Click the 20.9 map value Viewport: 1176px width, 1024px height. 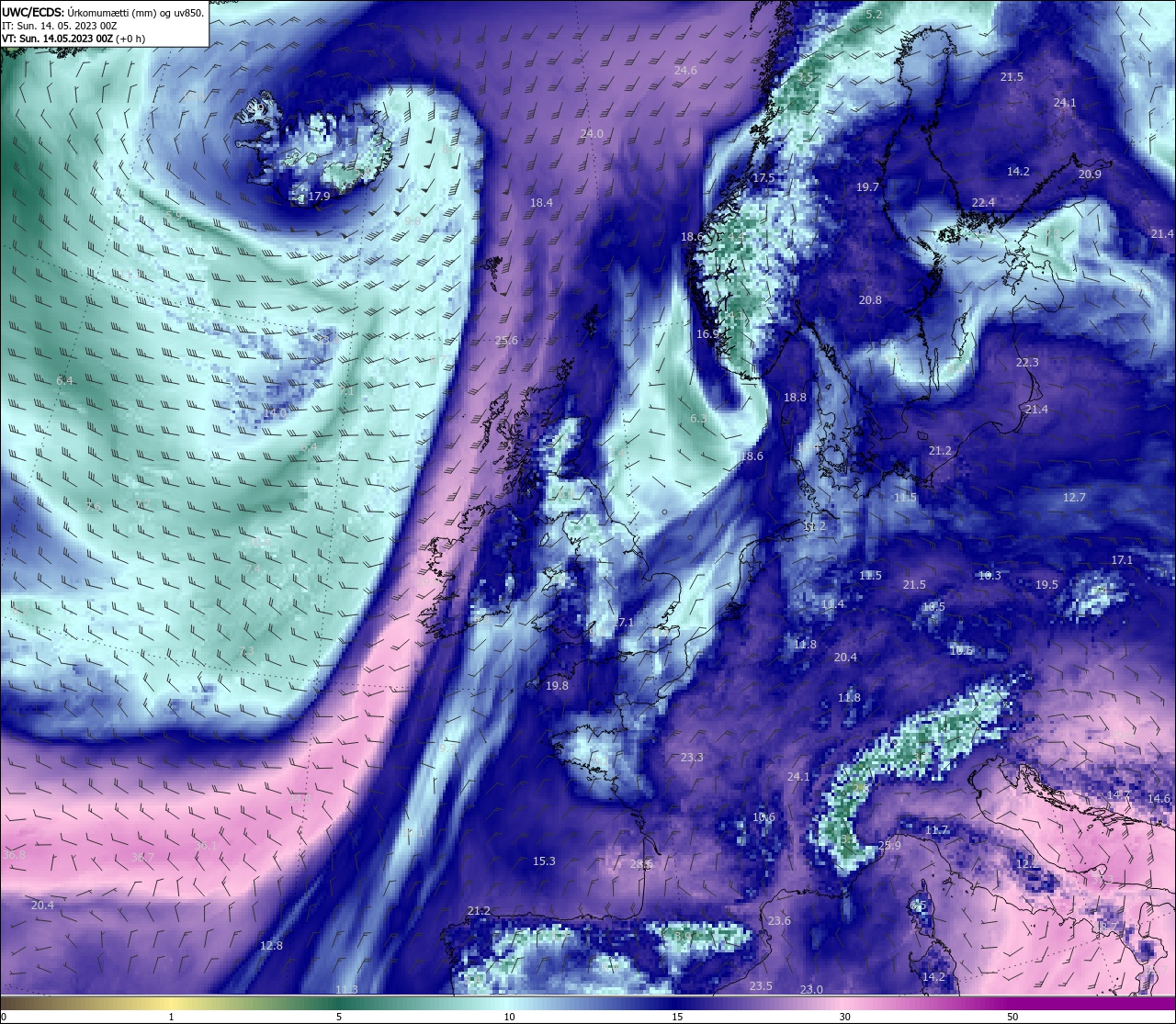click(x=1090, y=174)
